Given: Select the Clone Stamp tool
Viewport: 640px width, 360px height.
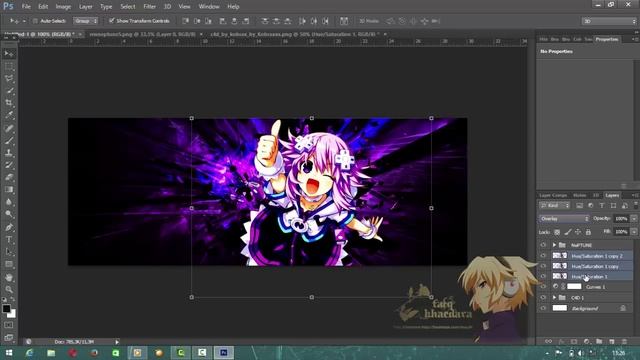Looking at the screenshot, I should (x=9, y=153).
